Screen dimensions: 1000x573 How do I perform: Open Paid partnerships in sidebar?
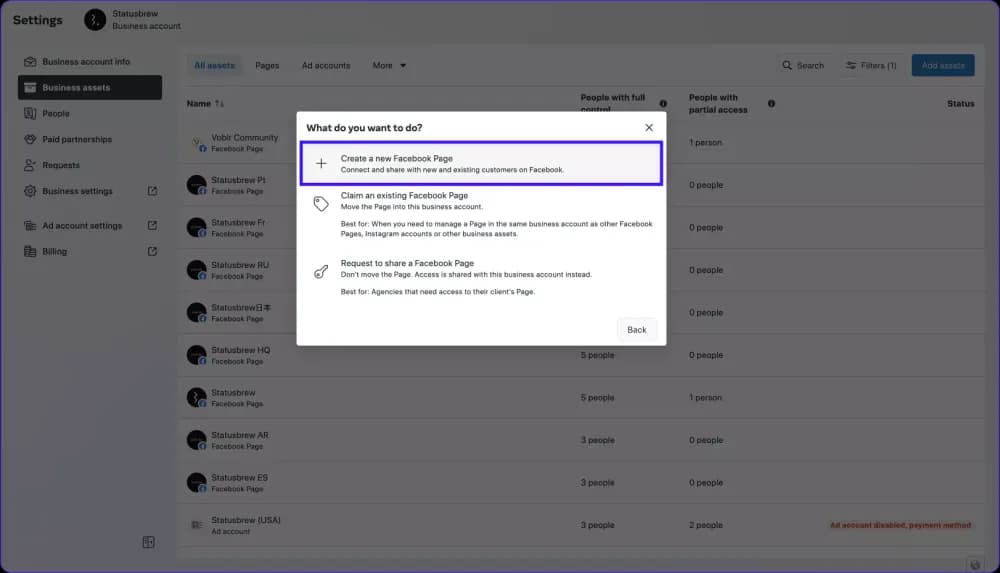tap(77, 140)
